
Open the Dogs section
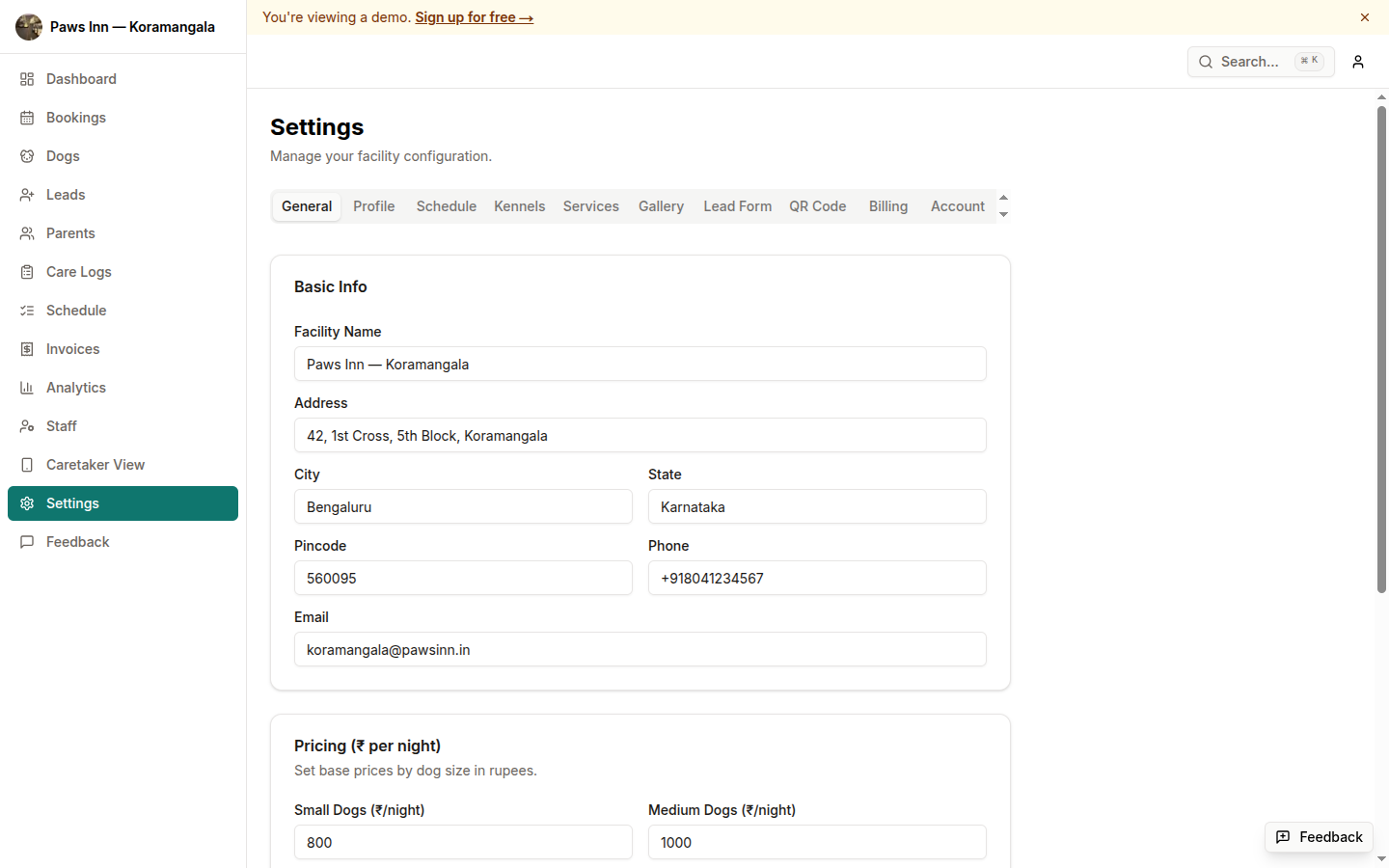click(x=62, y=155)
